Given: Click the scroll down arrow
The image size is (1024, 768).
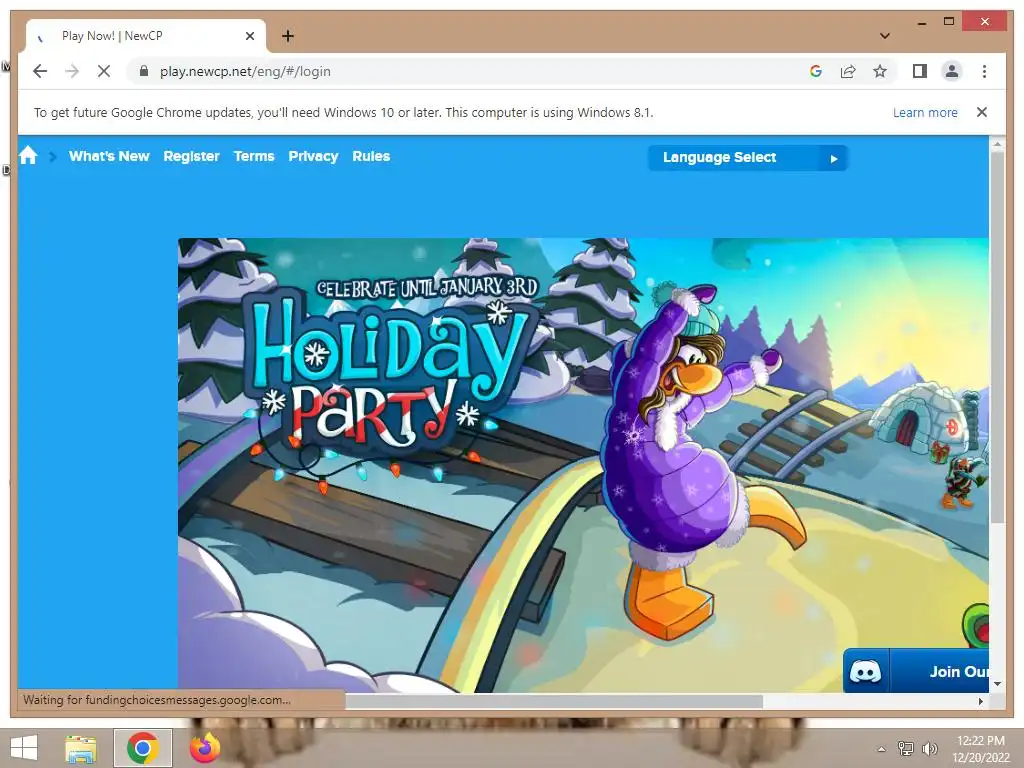Looking at the screenshot, I should pyautogui.click(x=997, y=684).
